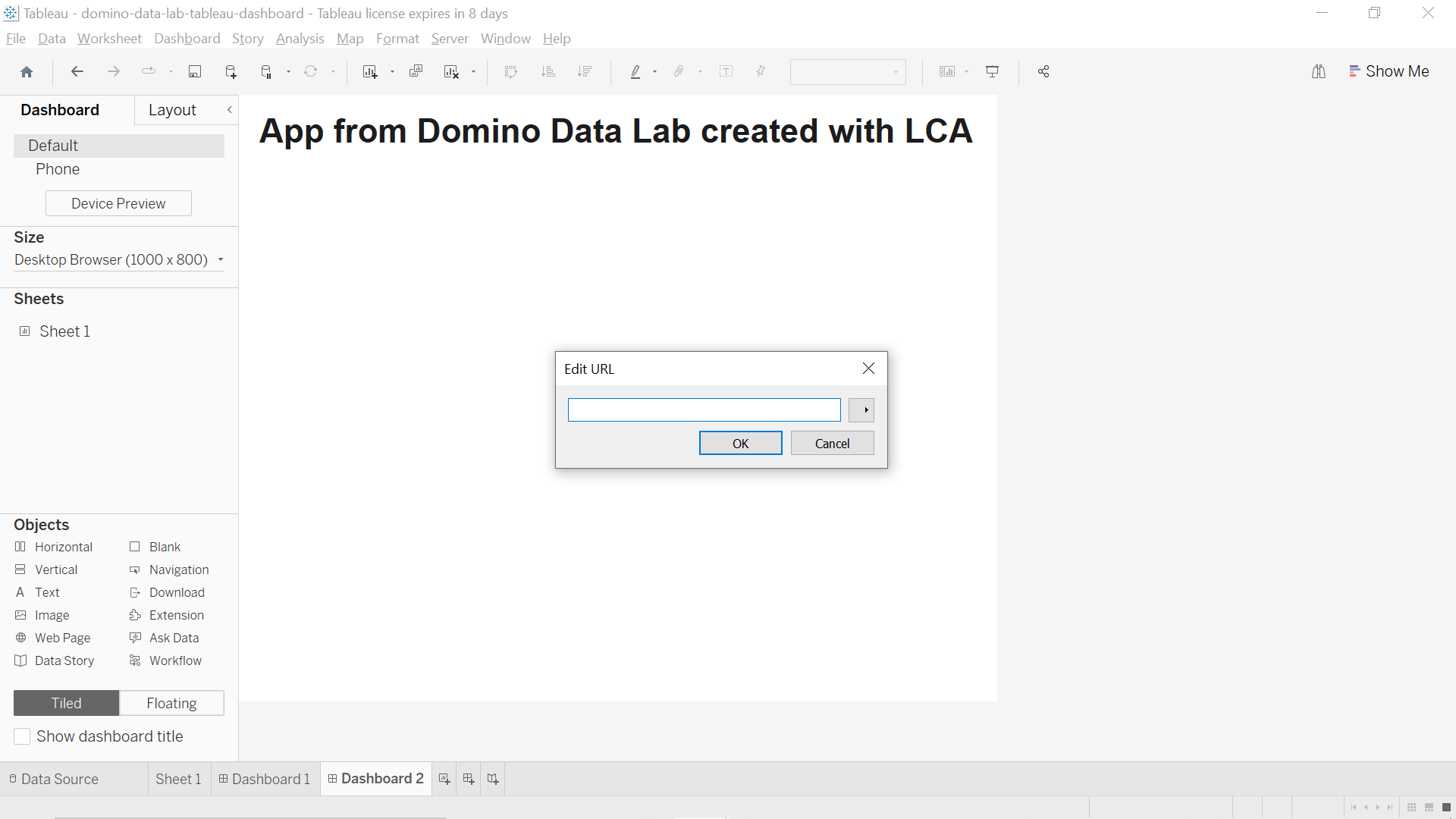The height and width of the screenshot is (819, 1456).
Task: Select the Tiled layout toggle
Action: click(x=66, y=703)
